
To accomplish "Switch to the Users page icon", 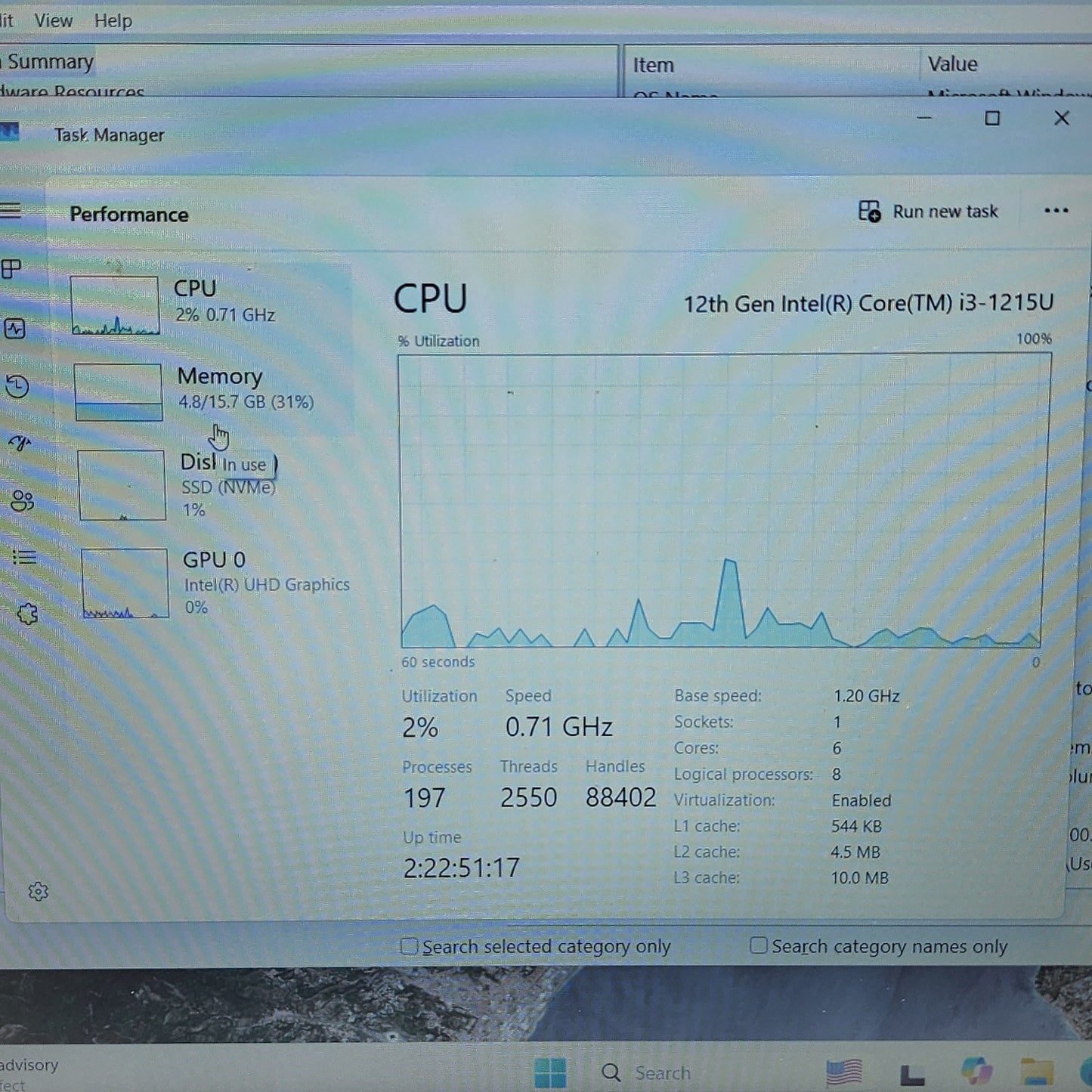I will click(22, 500).
